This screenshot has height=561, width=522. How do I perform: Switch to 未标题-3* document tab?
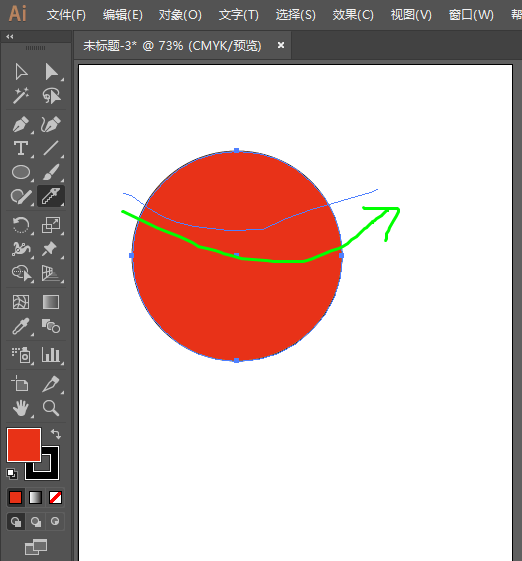[x=172, y=46]
